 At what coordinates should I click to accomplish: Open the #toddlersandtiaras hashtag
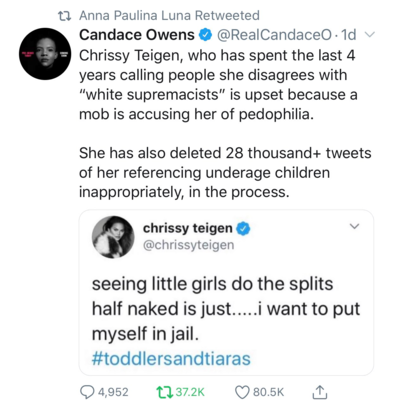coord(171,359)
